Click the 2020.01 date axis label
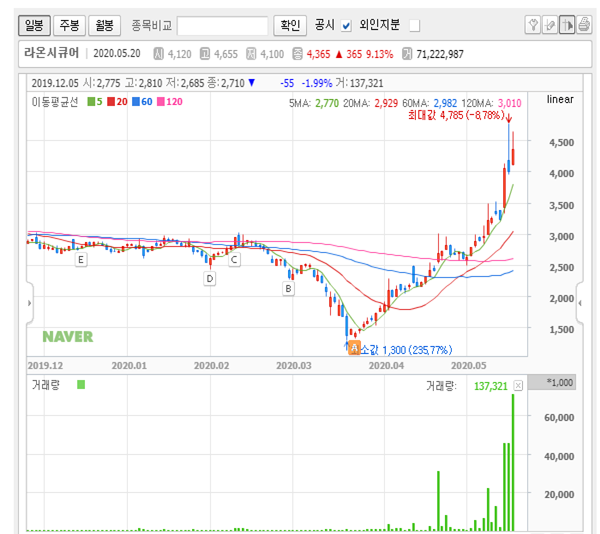 click(129, 366)
